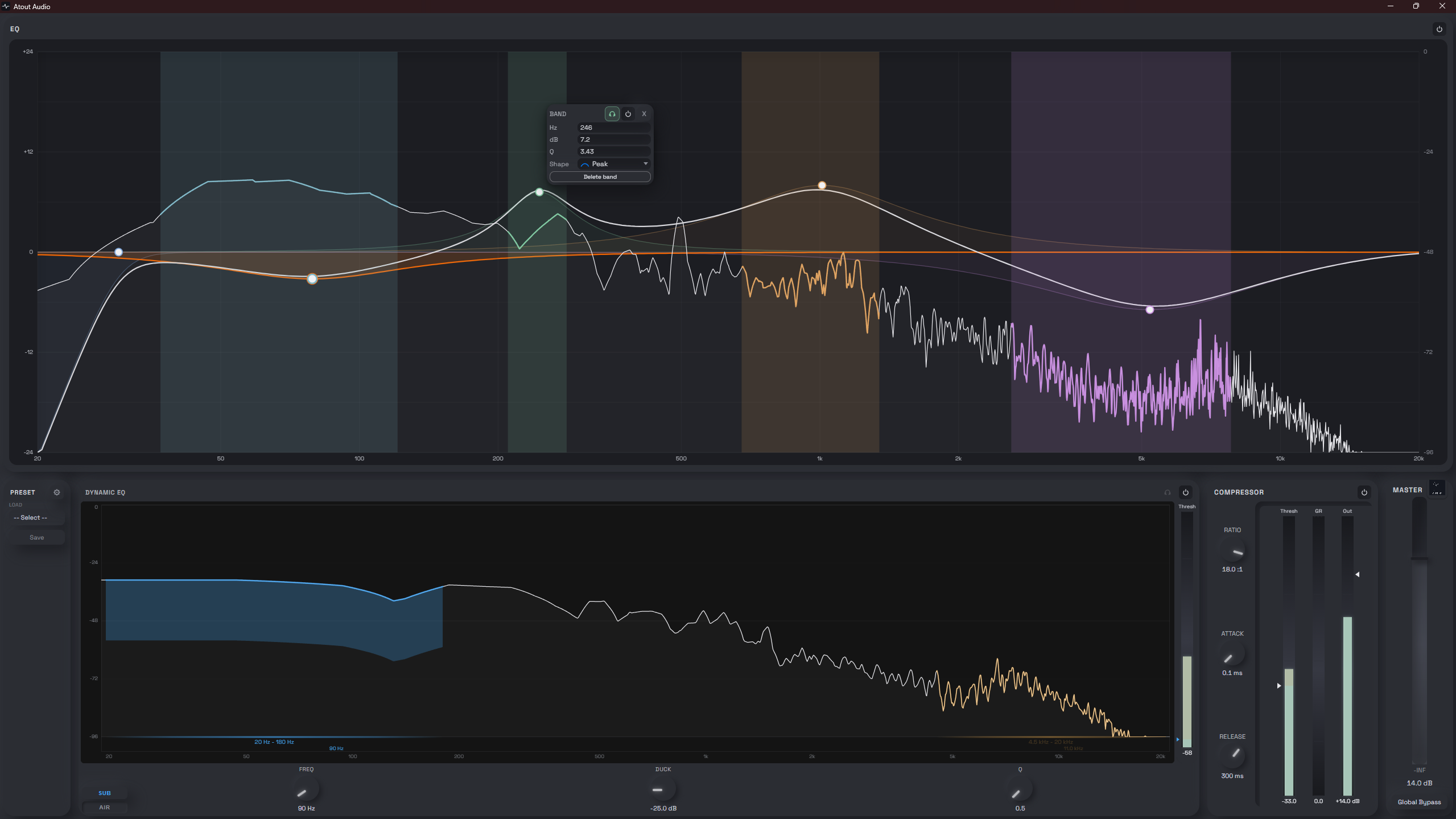Switch the dynamic EQ to the SUB band
Screen dimensions: 1456x819
[105, 793]
